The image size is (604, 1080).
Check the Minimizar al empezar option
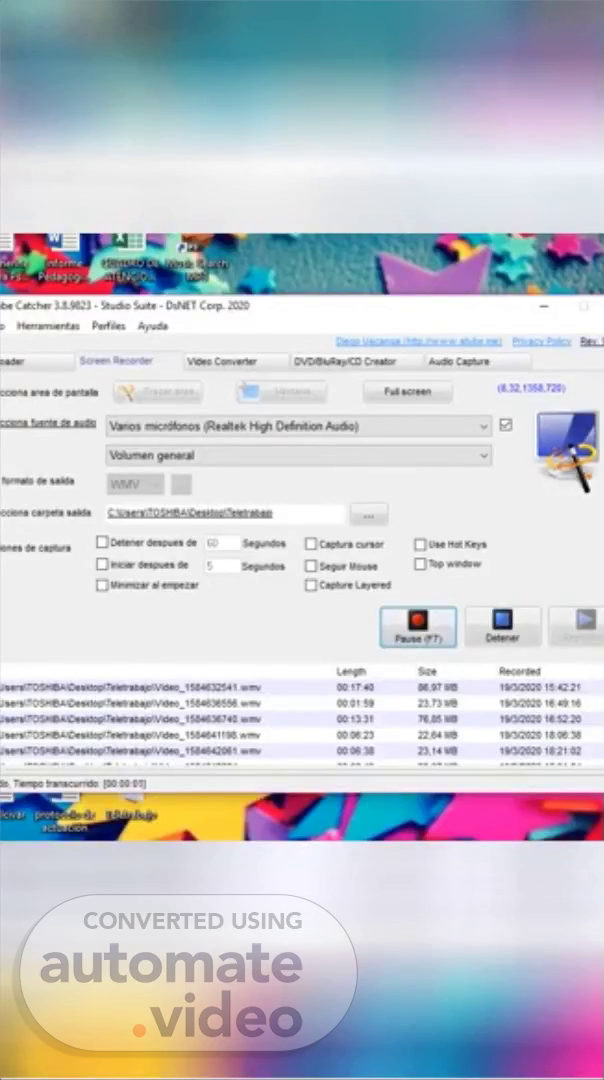102,586
